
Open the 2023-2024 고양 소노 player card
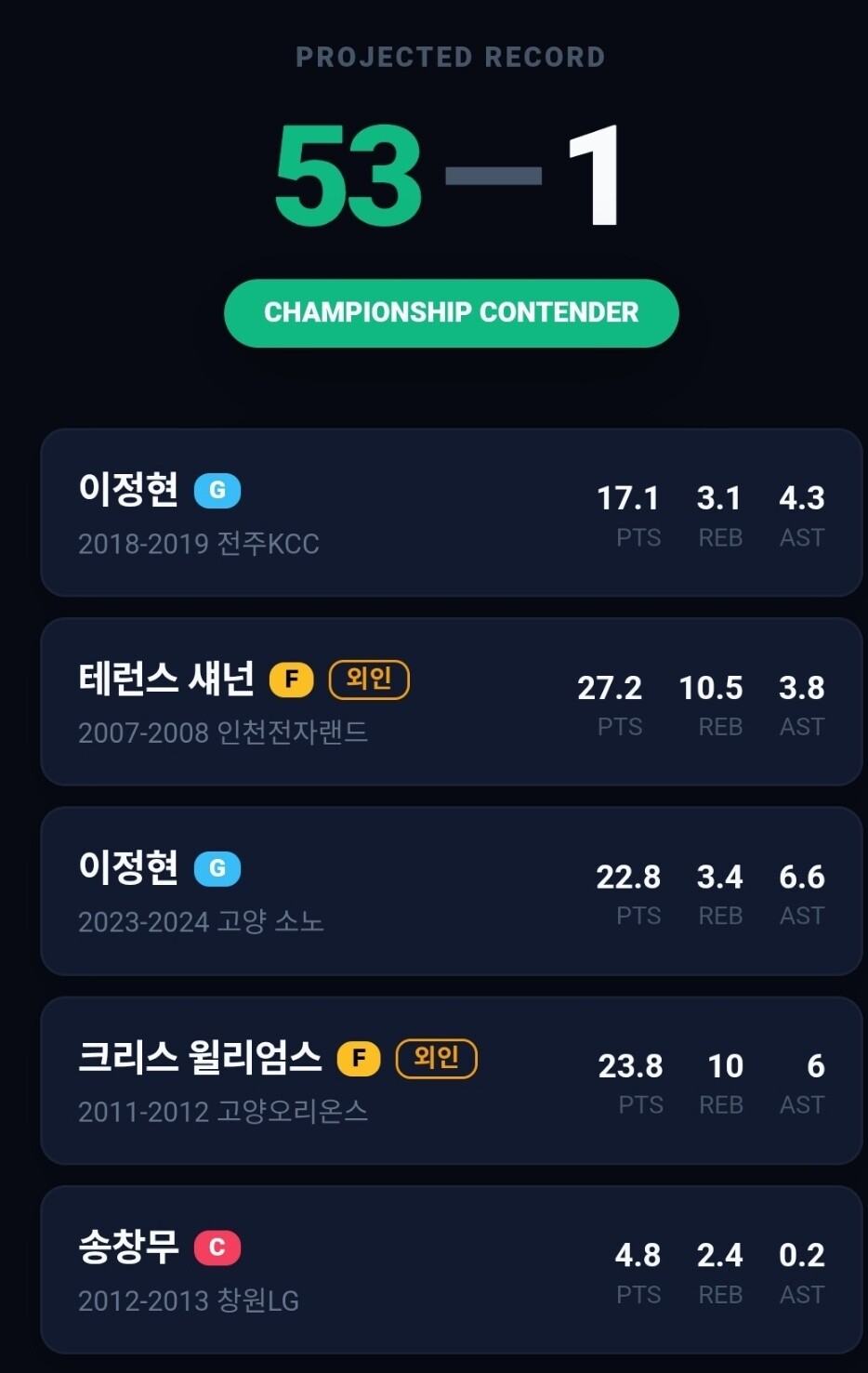click(x=452, y=891)
